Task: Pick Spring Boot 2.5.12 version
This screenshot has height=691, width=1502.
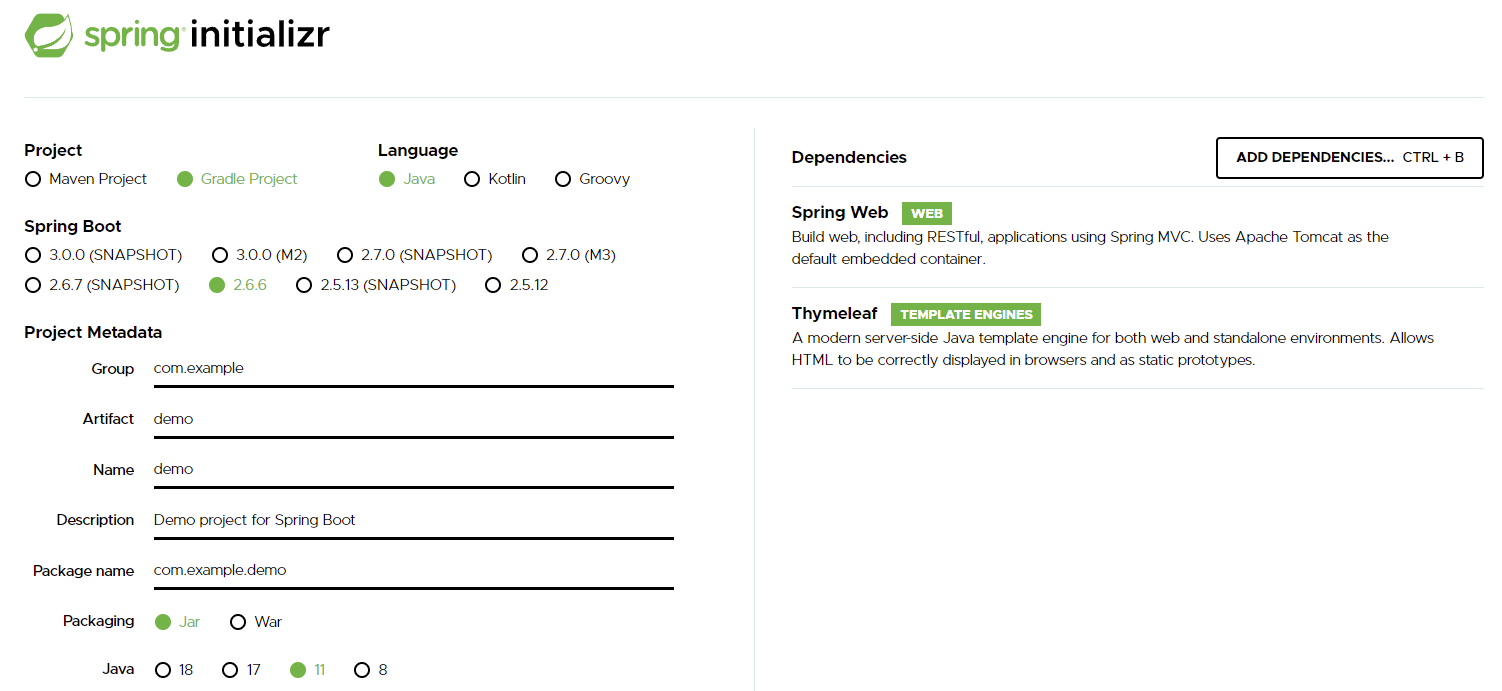Action: pyautogui.click(x=492, y=285)
